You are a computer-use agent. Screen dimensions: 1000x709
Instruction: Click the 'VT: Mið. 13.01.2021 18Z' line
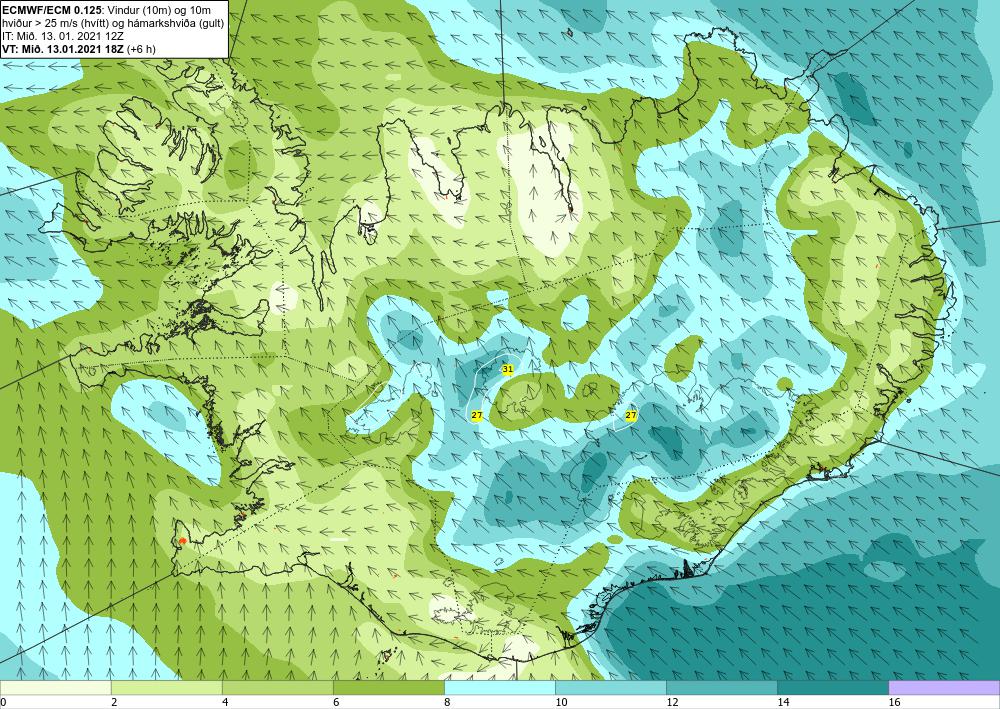click(64, 49)
